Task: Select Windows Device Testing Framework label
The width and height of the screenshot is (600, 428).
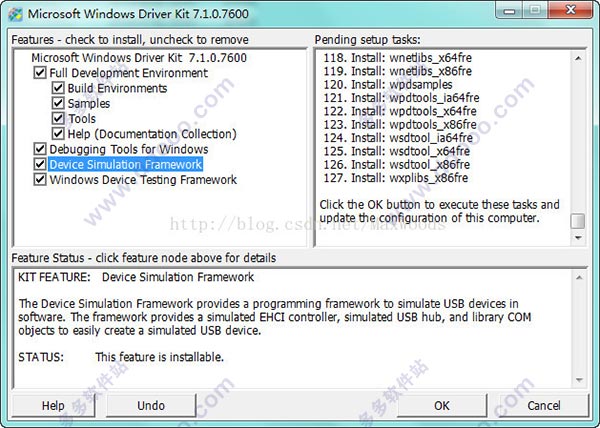Action: 143,180
